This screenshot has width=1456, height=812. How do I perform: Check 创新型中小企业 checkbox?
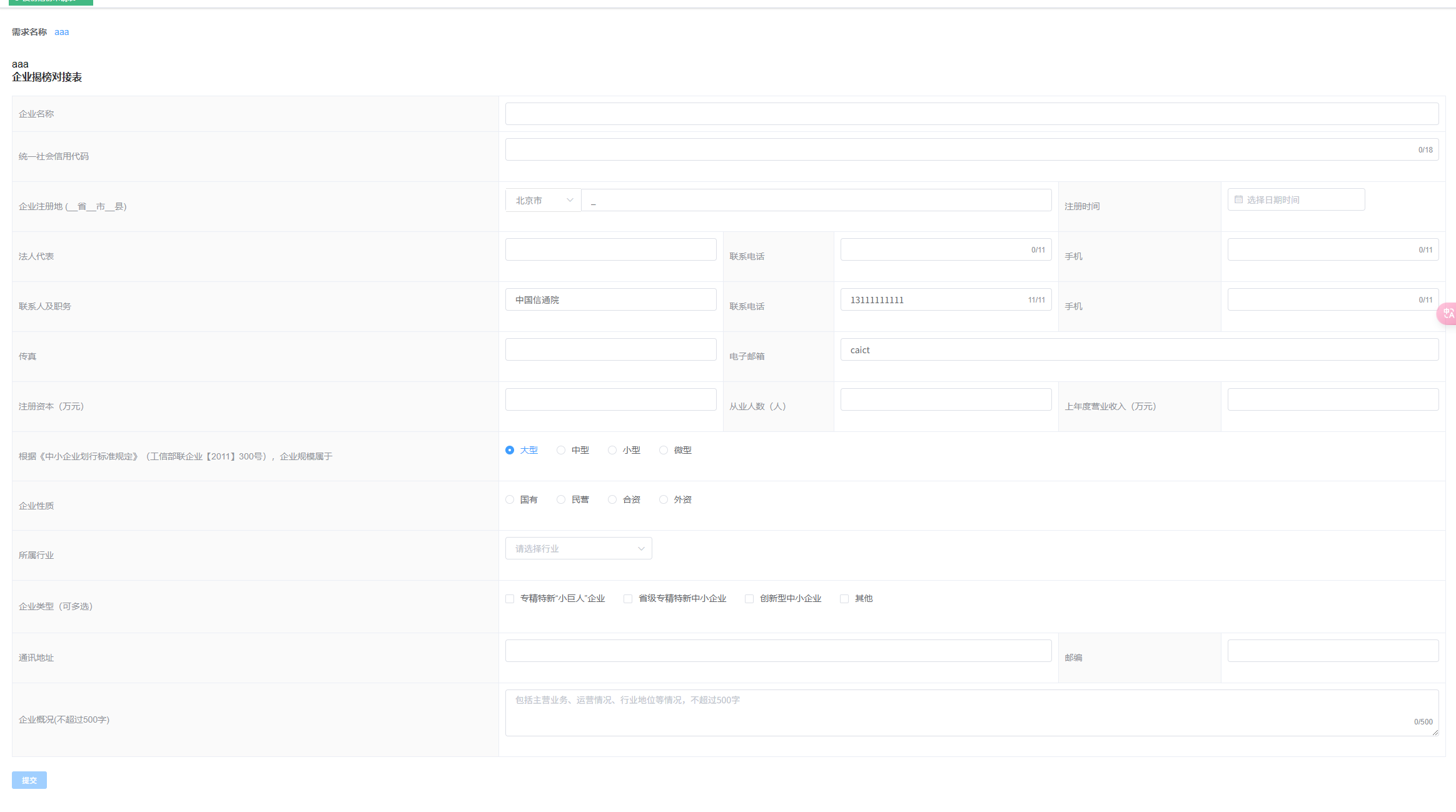(x=749, y=599)
